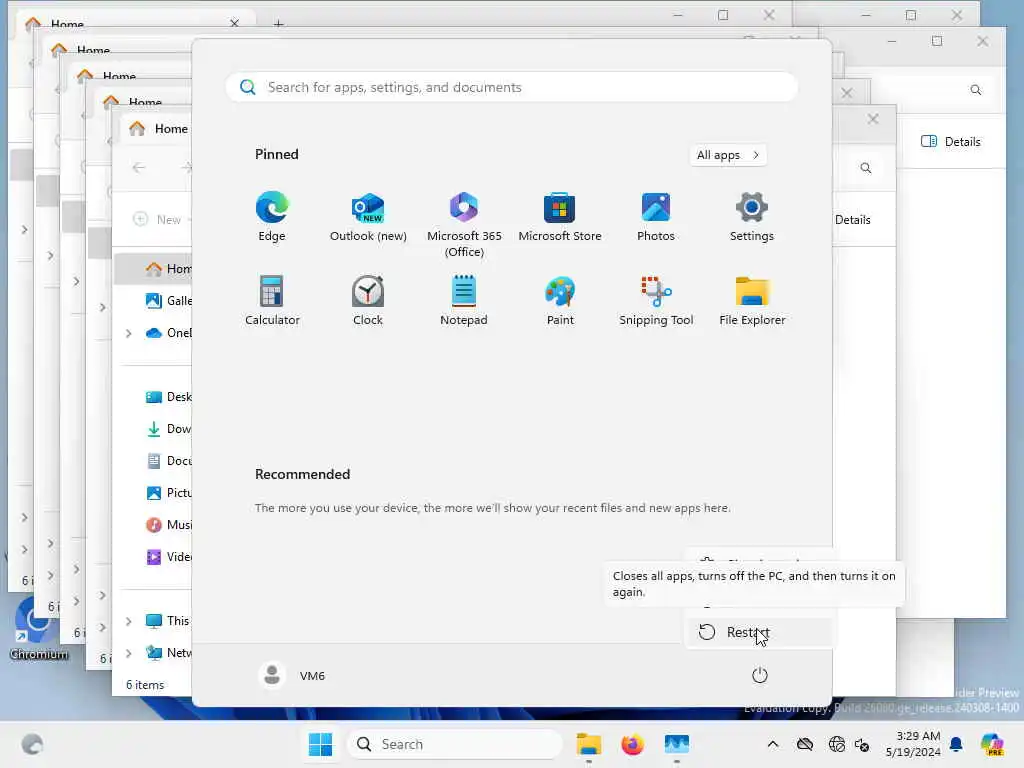This screenshot has height=768, width=1024.
Task: Open File Explorer from pinned apps
Action: 752,300
